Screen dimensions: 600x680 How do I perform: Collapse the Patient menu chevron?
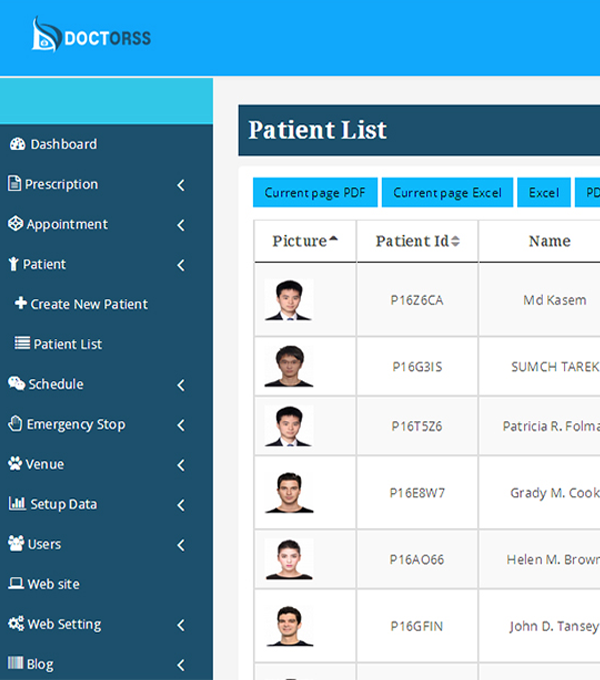click(181, 265)
